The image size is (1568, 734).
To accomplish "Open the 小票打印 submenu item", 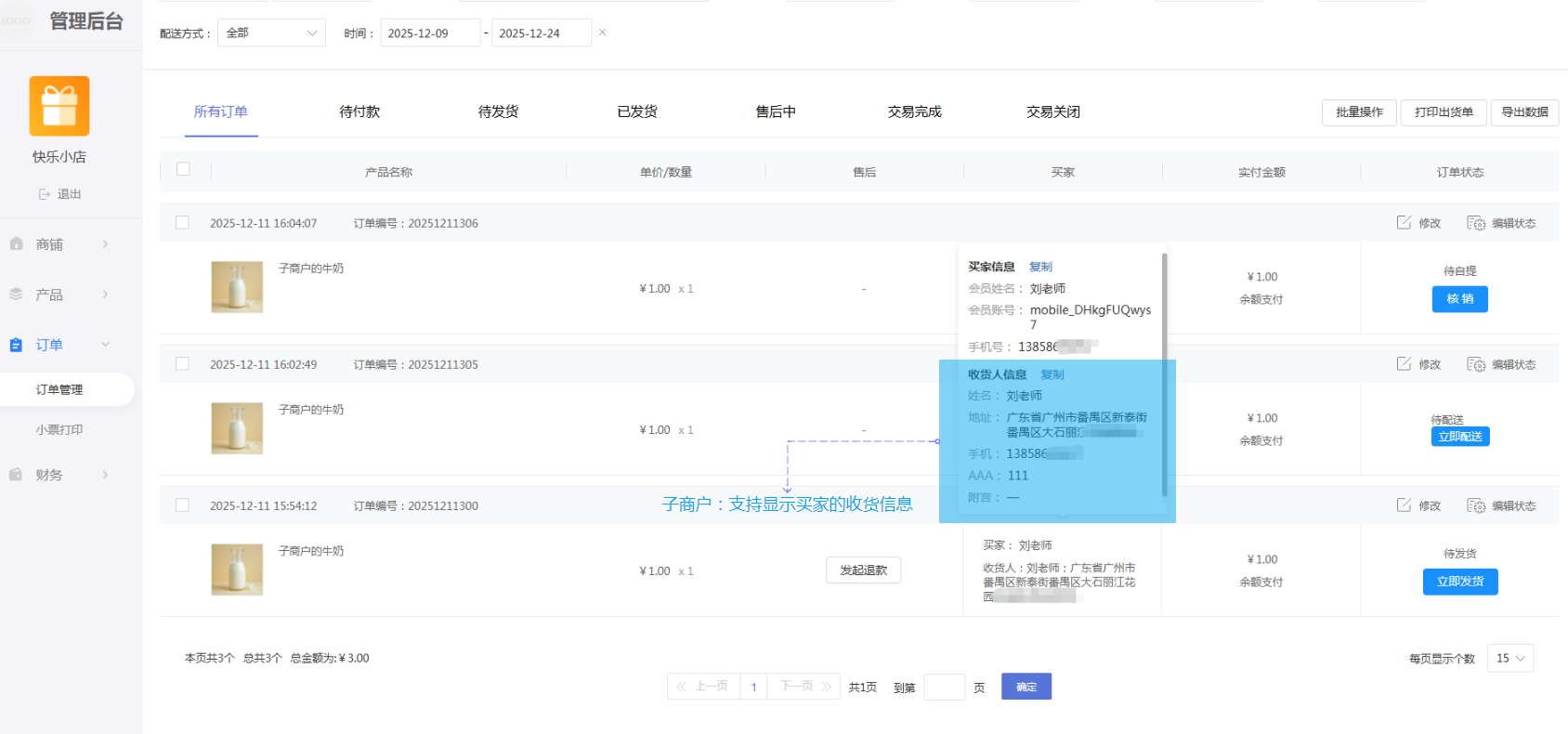I will (59, 430).
